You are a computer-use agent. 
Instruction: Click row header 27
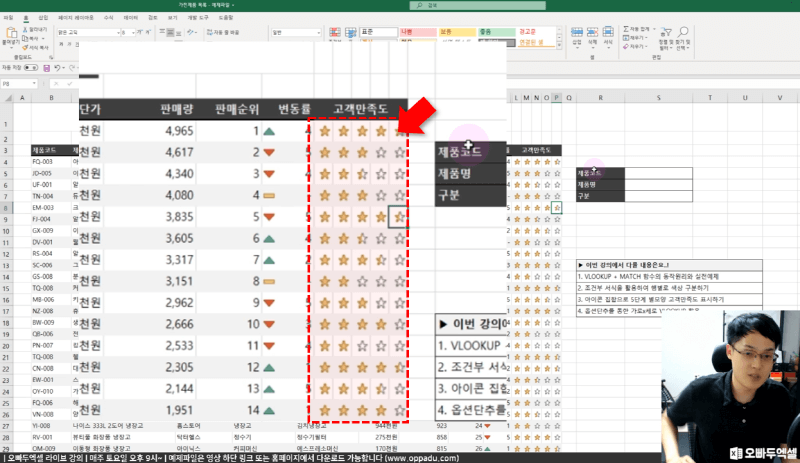tap(6, 426)
